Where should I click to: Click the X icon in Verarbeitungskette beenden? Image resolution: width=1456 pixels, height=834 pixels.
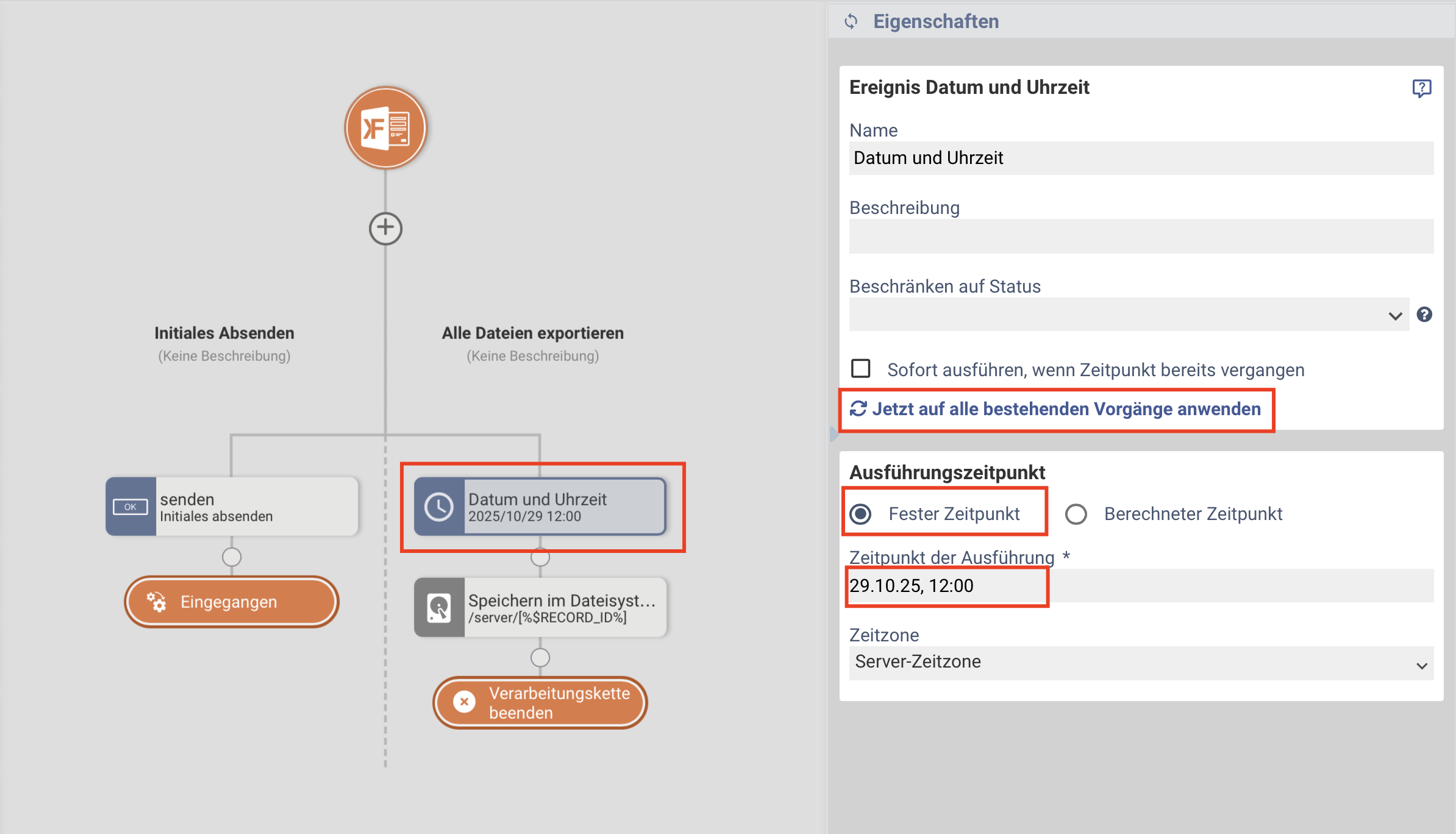[465, 702]
